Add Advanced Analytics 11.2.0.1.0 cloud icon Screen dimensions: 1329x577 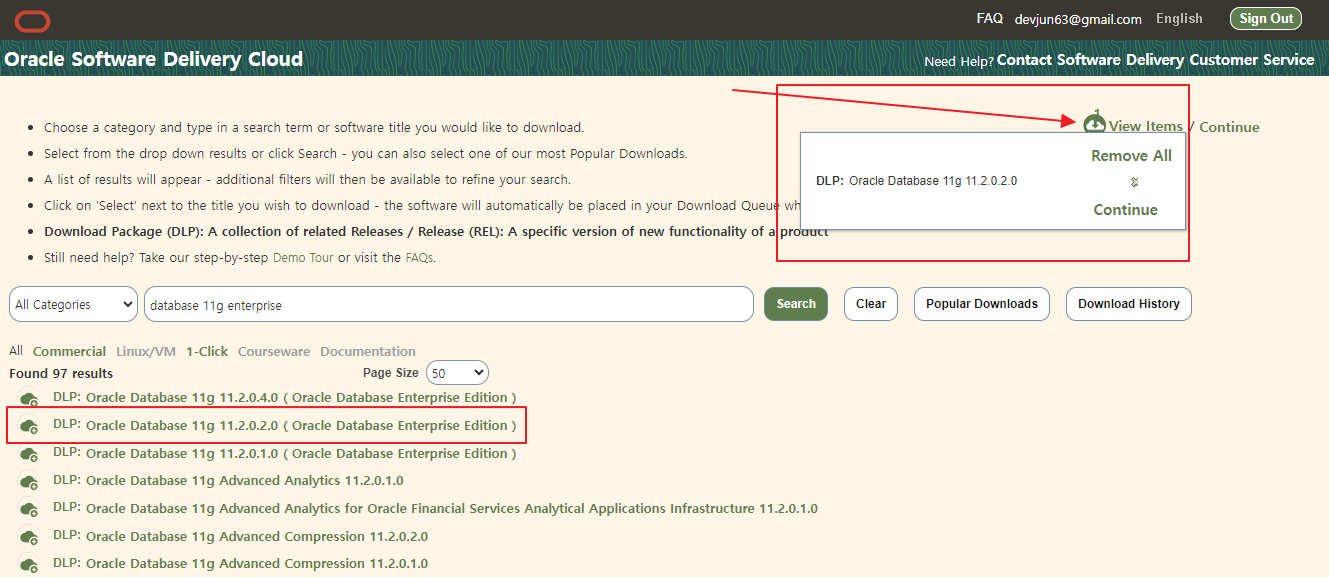click(30, 481)
